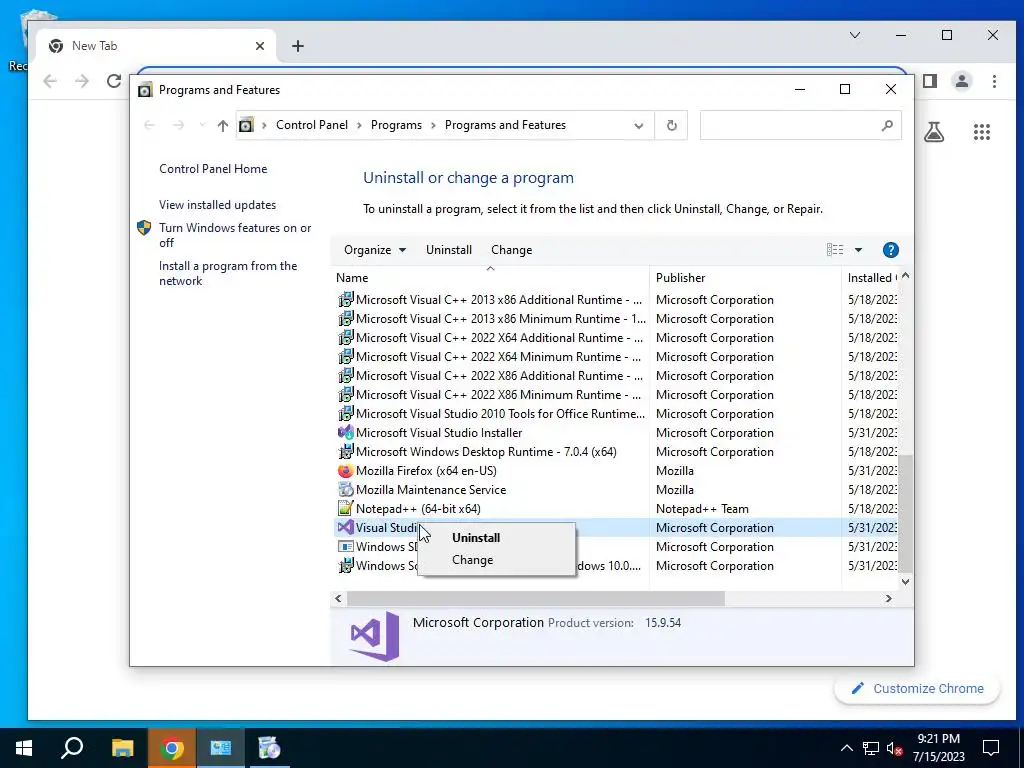
Task: Open Chrome's tab search chevron
Action: 855,35
